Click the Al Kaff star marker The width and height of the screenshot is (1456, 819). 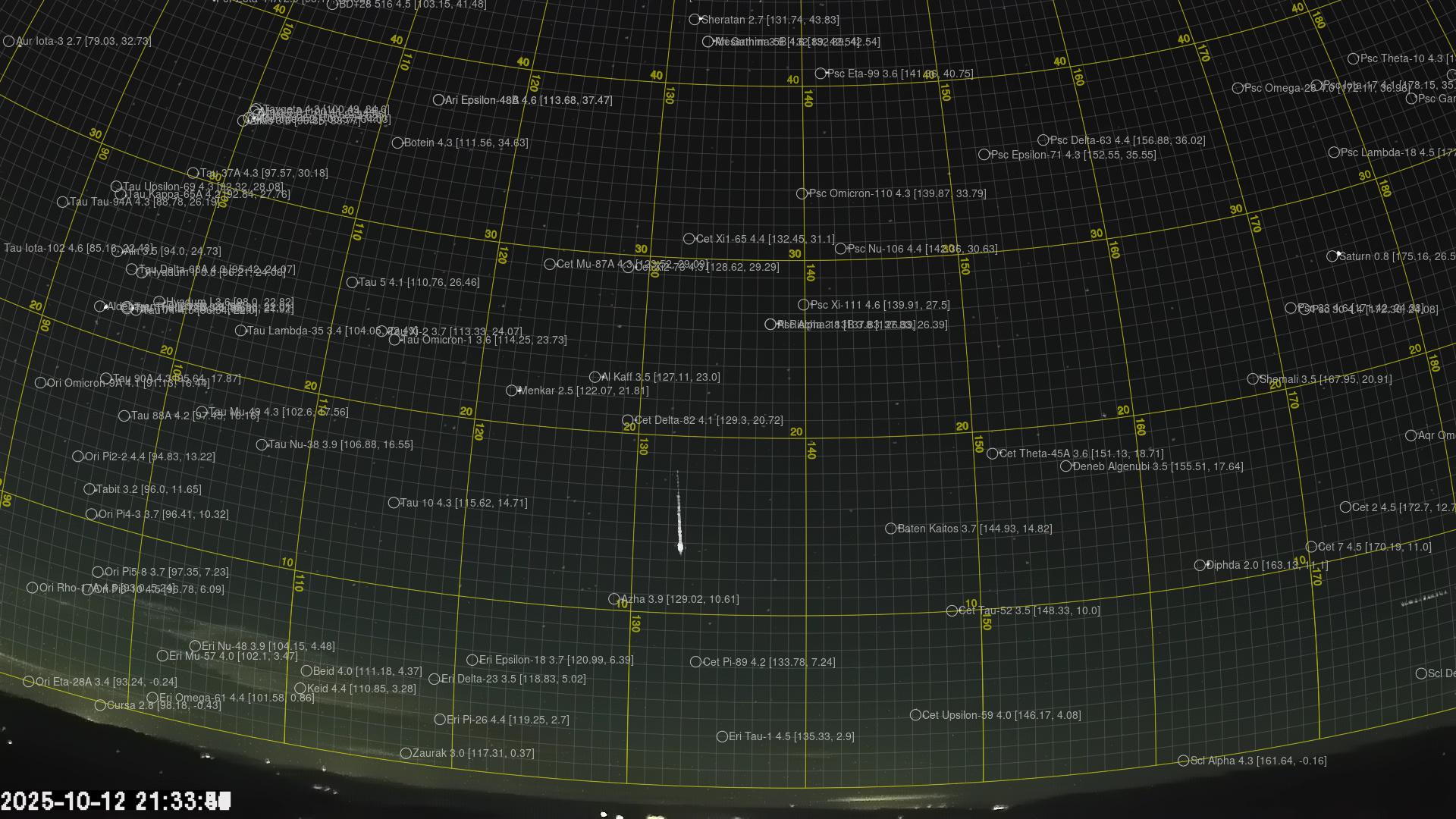(595, 377)
